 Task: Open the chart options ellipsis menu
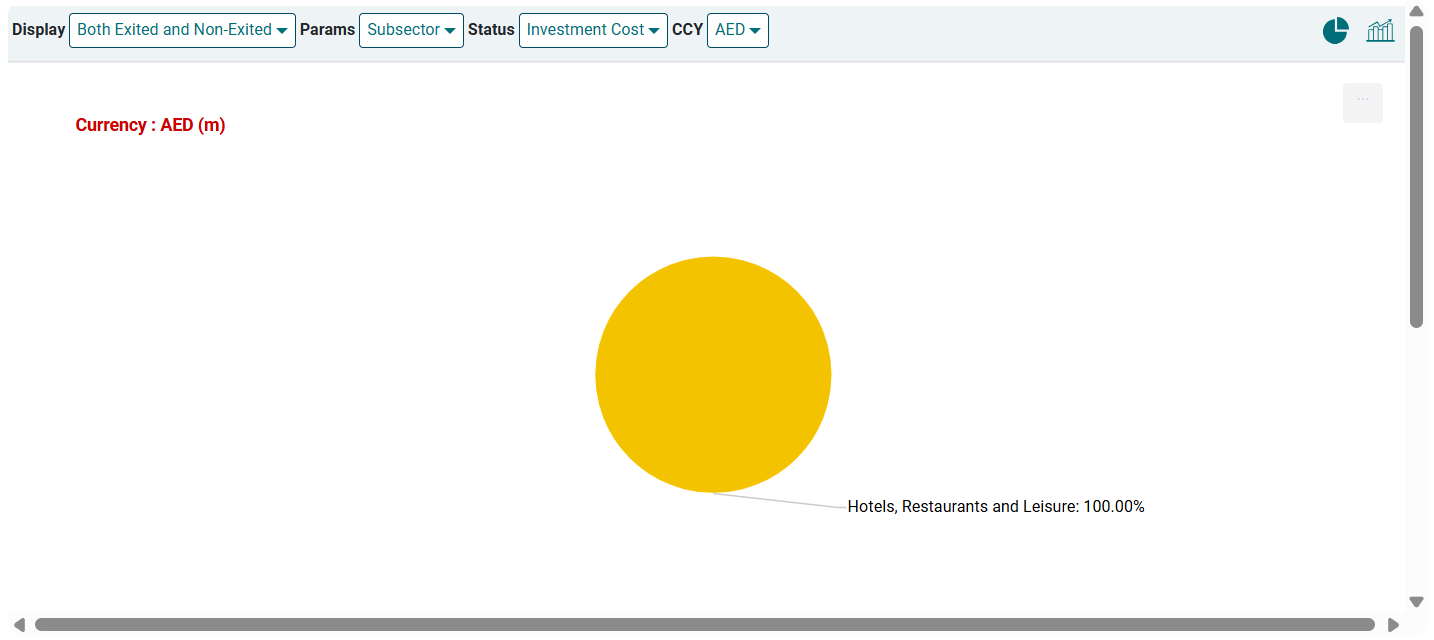point(1362,103)
